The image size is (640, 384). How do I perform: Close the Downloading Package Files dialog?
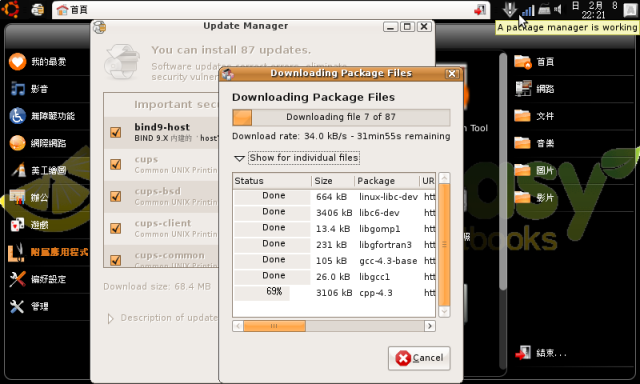(451, 74)
